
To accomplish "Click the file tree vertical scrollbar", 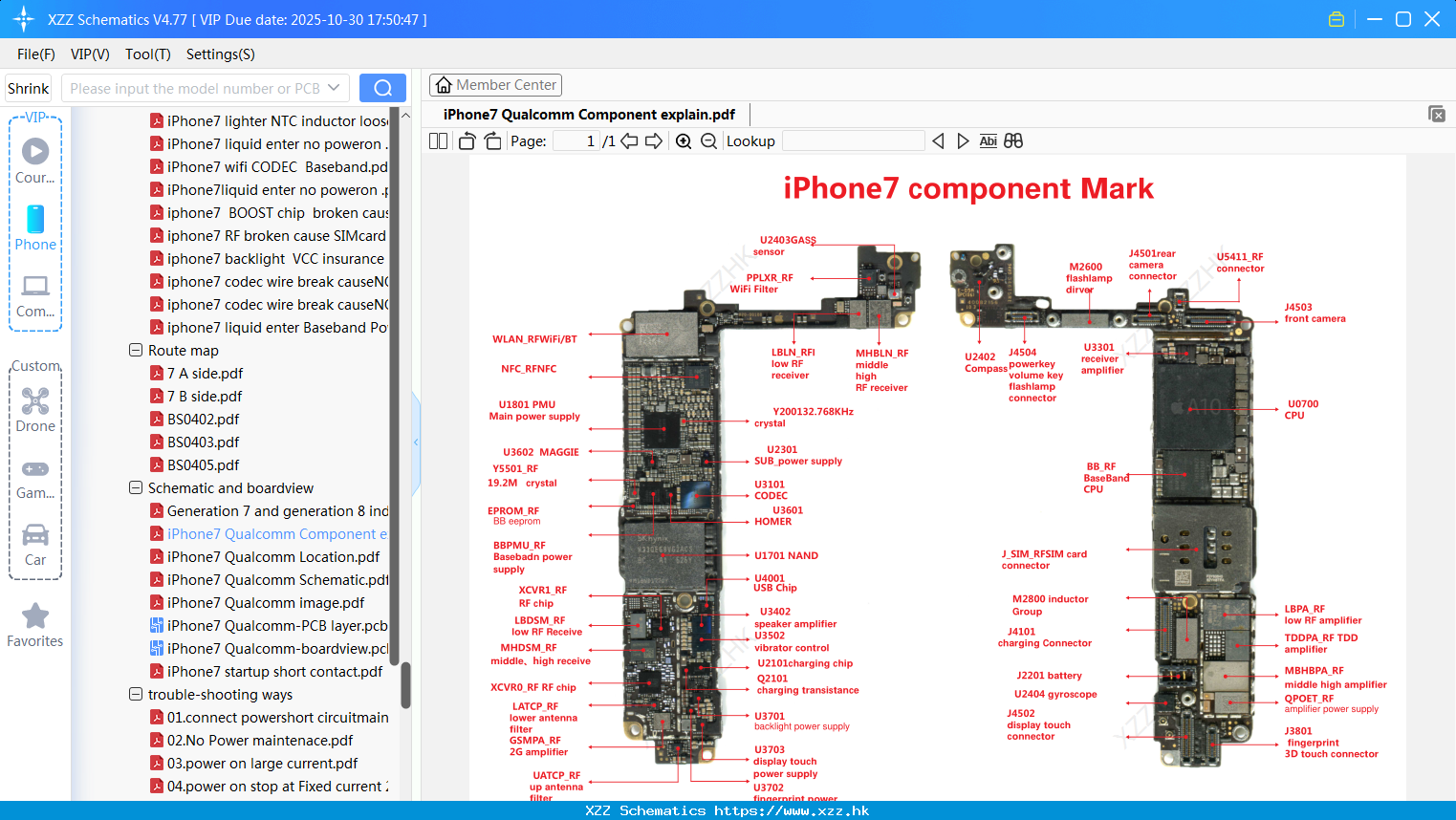I will [405, 684].
